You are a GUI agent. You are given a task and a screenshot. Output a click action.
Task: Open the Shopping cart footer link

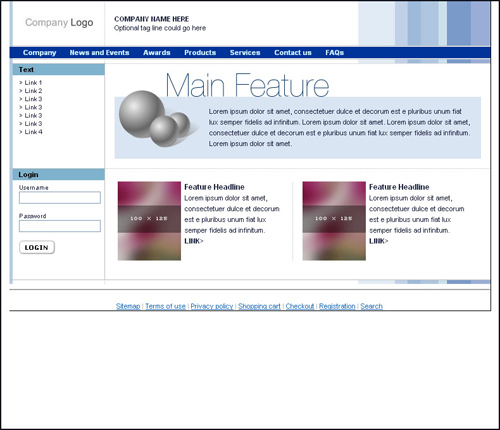pyautogui.click(x=259, y=306)
